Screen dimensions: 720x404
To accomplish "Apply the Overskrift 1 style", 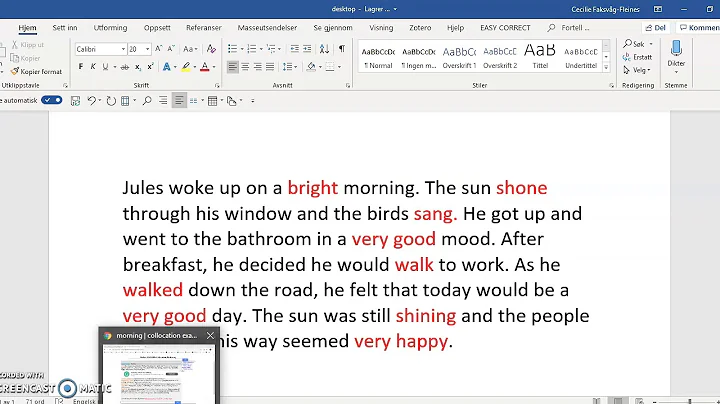I will [x=459, y=57].
